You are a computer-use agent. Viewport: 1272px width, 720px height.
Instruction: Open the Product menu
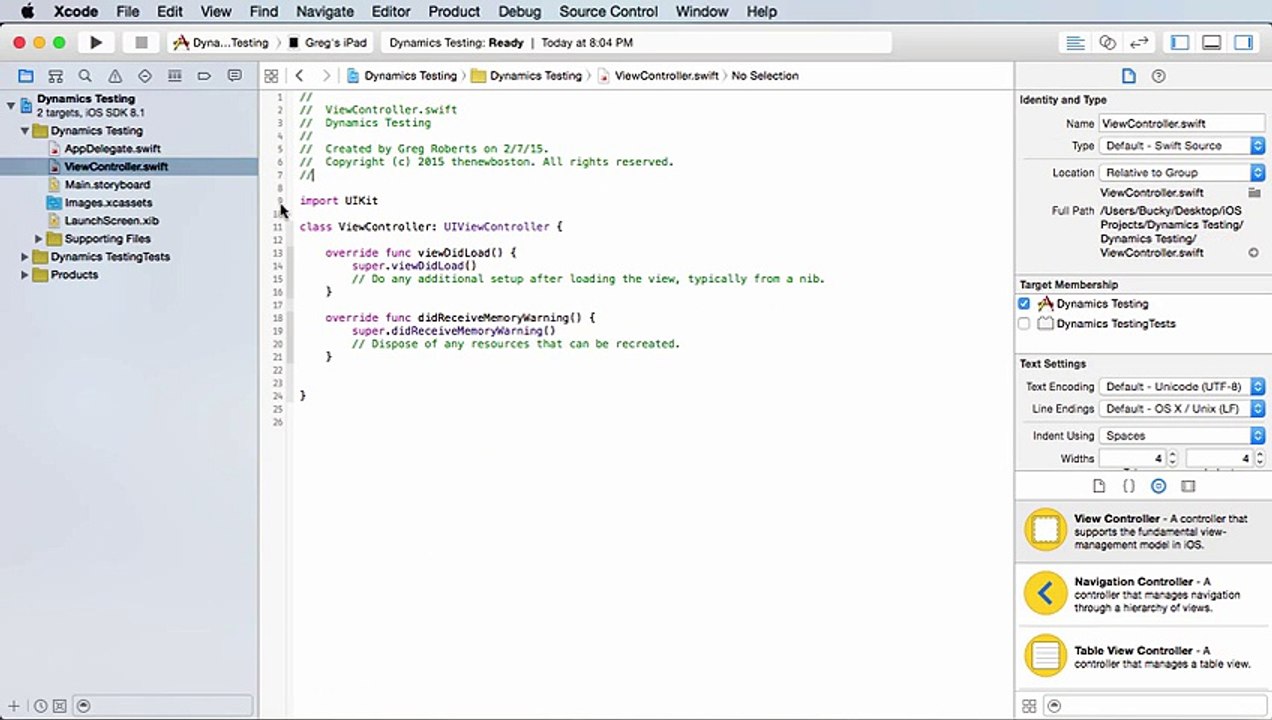click(x=454, y=11)
